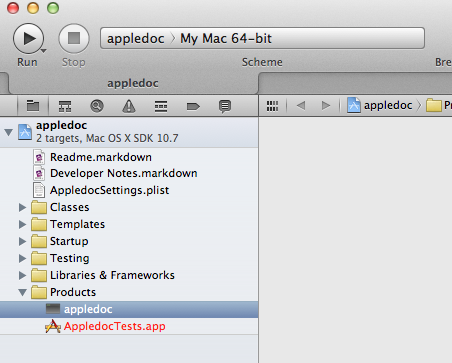The width and height of the screenshot is (452, 363).
Task: Show the Symbol navigator
Action: click(65, 106)
